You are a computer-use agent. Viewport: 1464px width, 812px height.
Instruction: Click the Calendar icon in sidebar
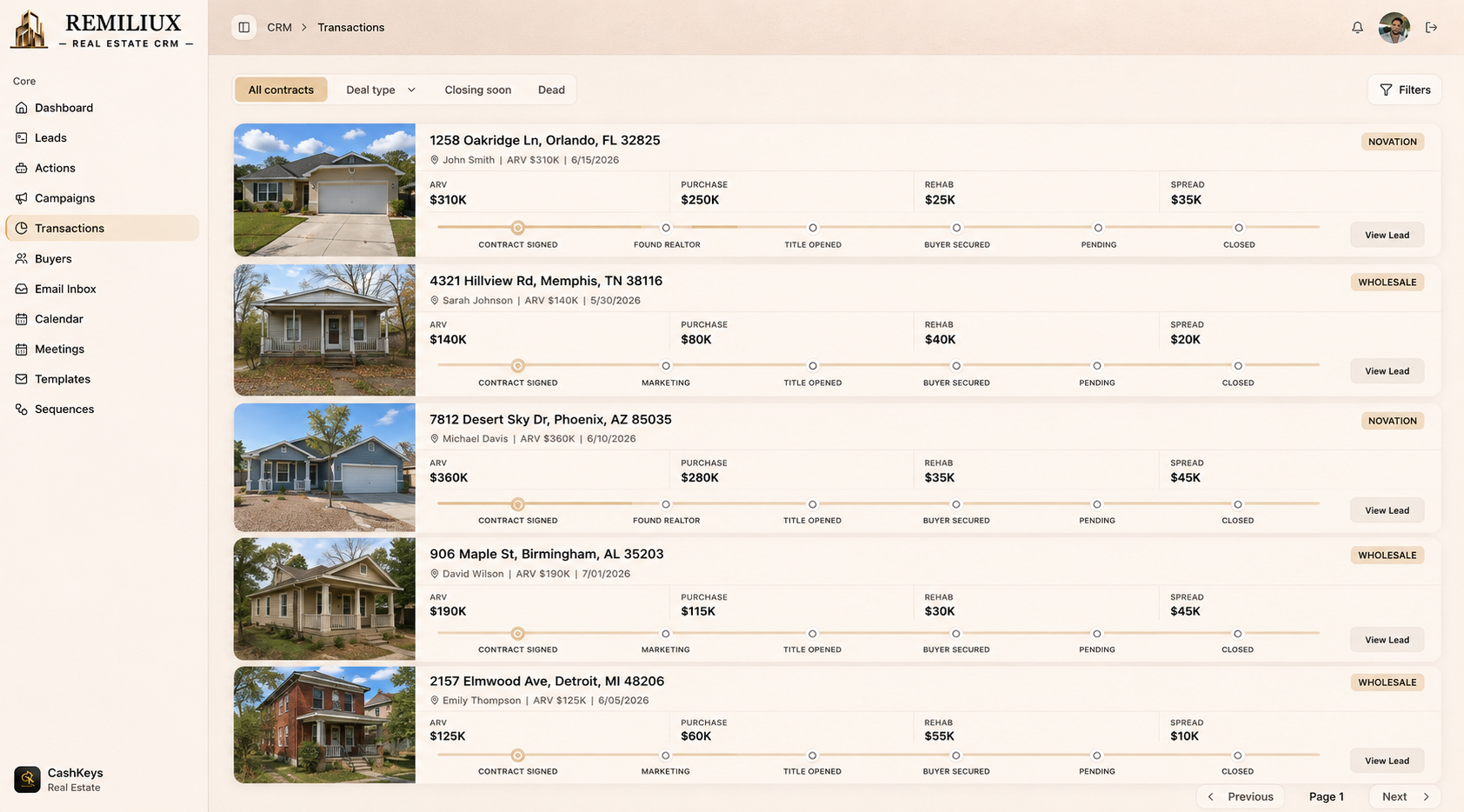point(22,319)
